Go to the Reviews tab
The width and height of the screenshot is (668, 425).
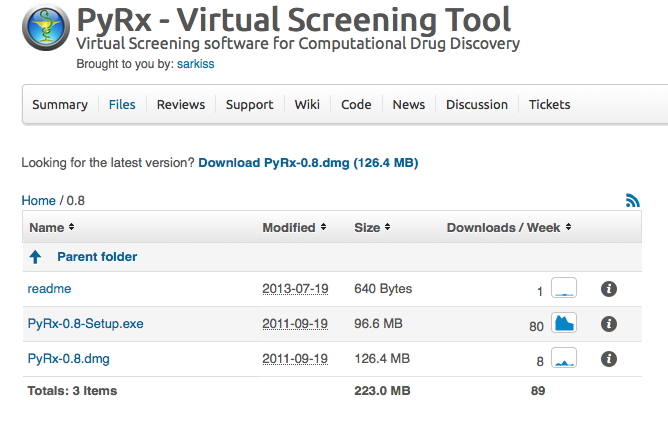181,104
